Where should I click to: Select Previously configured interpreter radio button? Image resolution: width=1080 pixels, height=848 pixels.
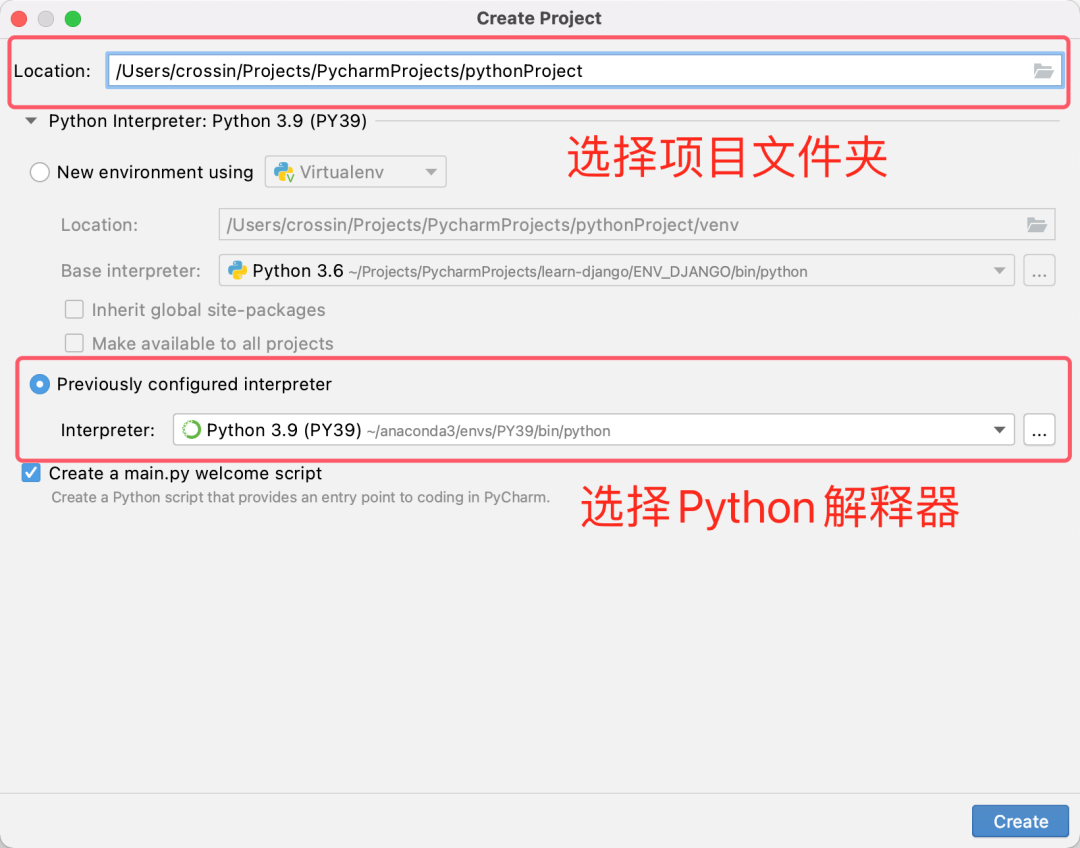(x=40, y=384)
